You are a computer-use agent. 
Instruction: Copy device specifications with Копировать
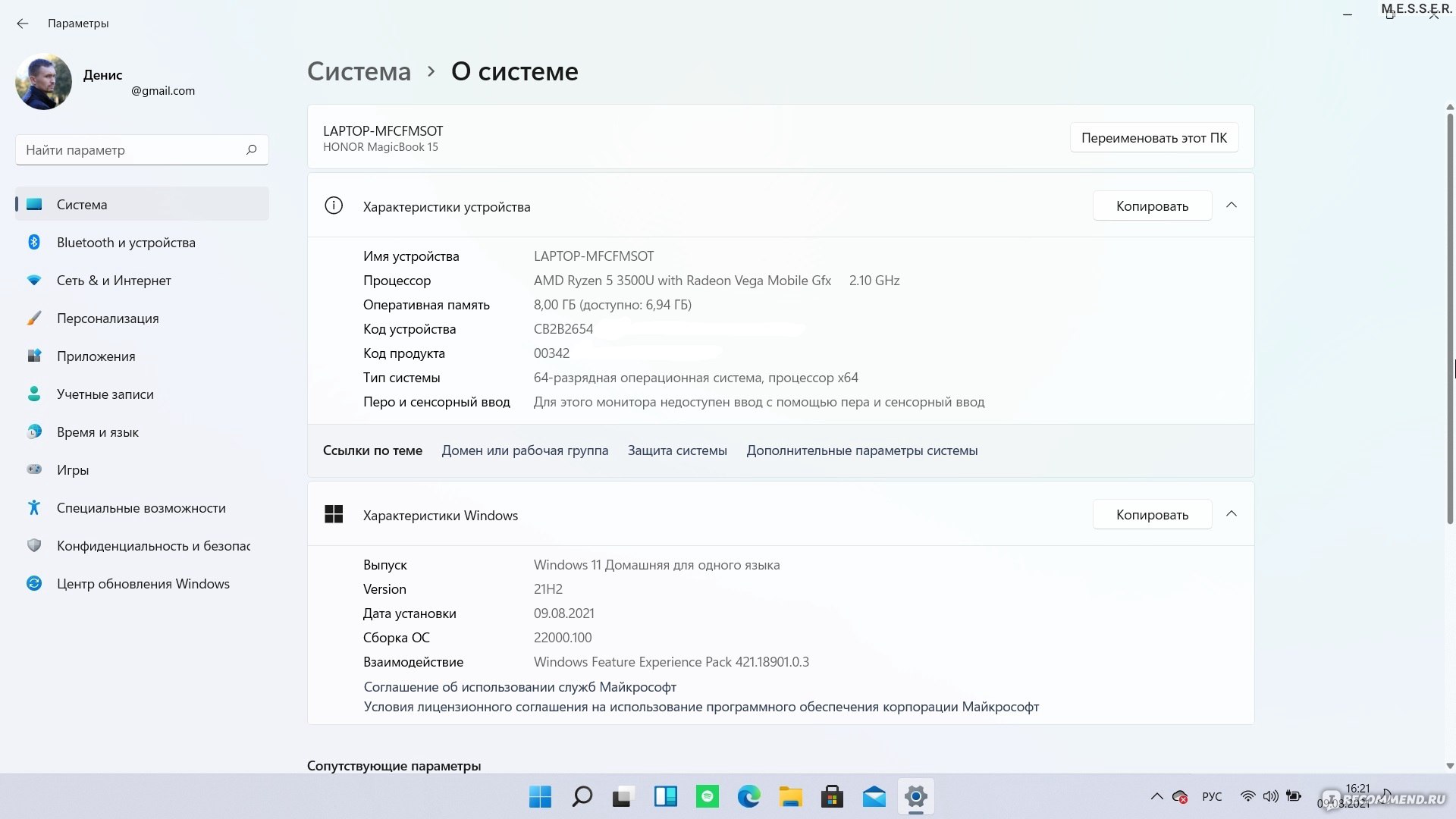1152,206
